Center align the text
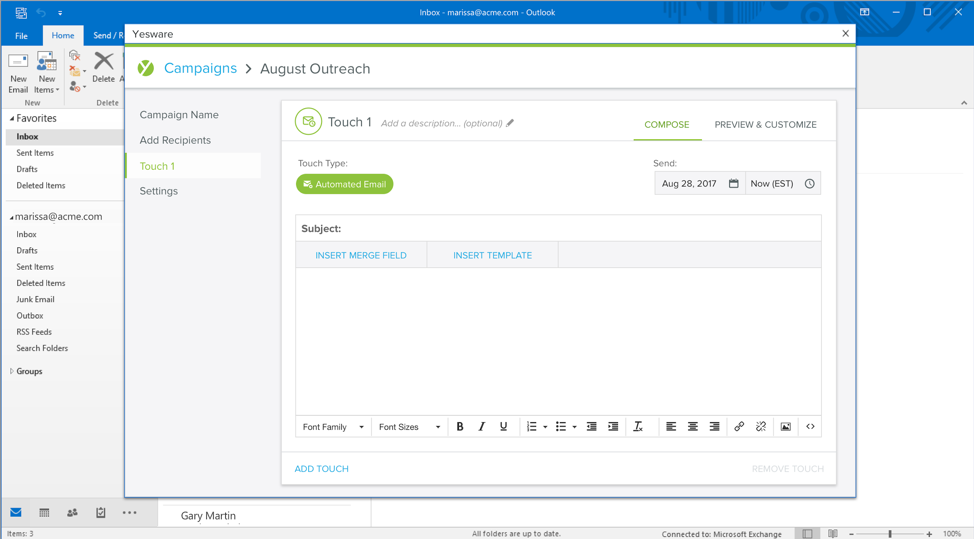Image resolution: width=974 pixels, height=539 pixels. tap(693, 427)
